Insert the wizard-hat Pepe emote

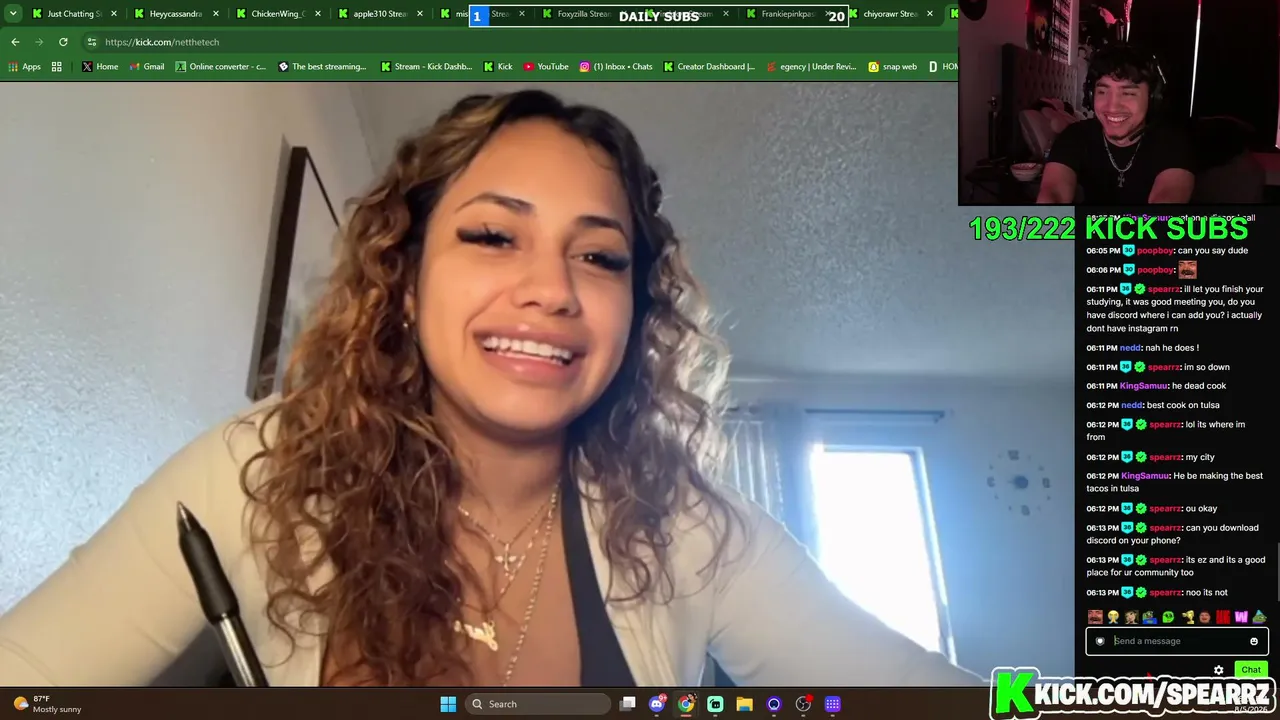click(1259, 617)
